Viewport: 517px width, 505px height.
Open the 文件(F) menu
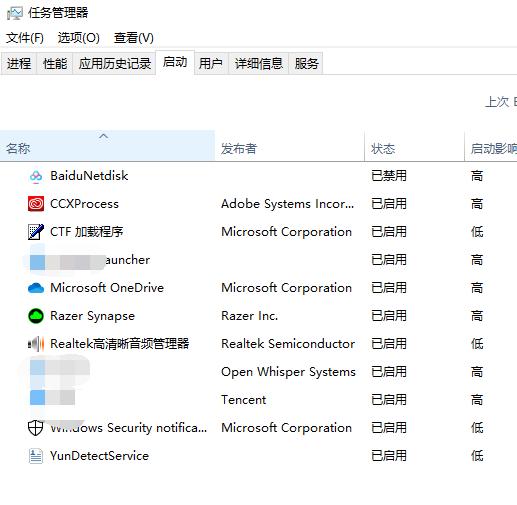(25, 38)
